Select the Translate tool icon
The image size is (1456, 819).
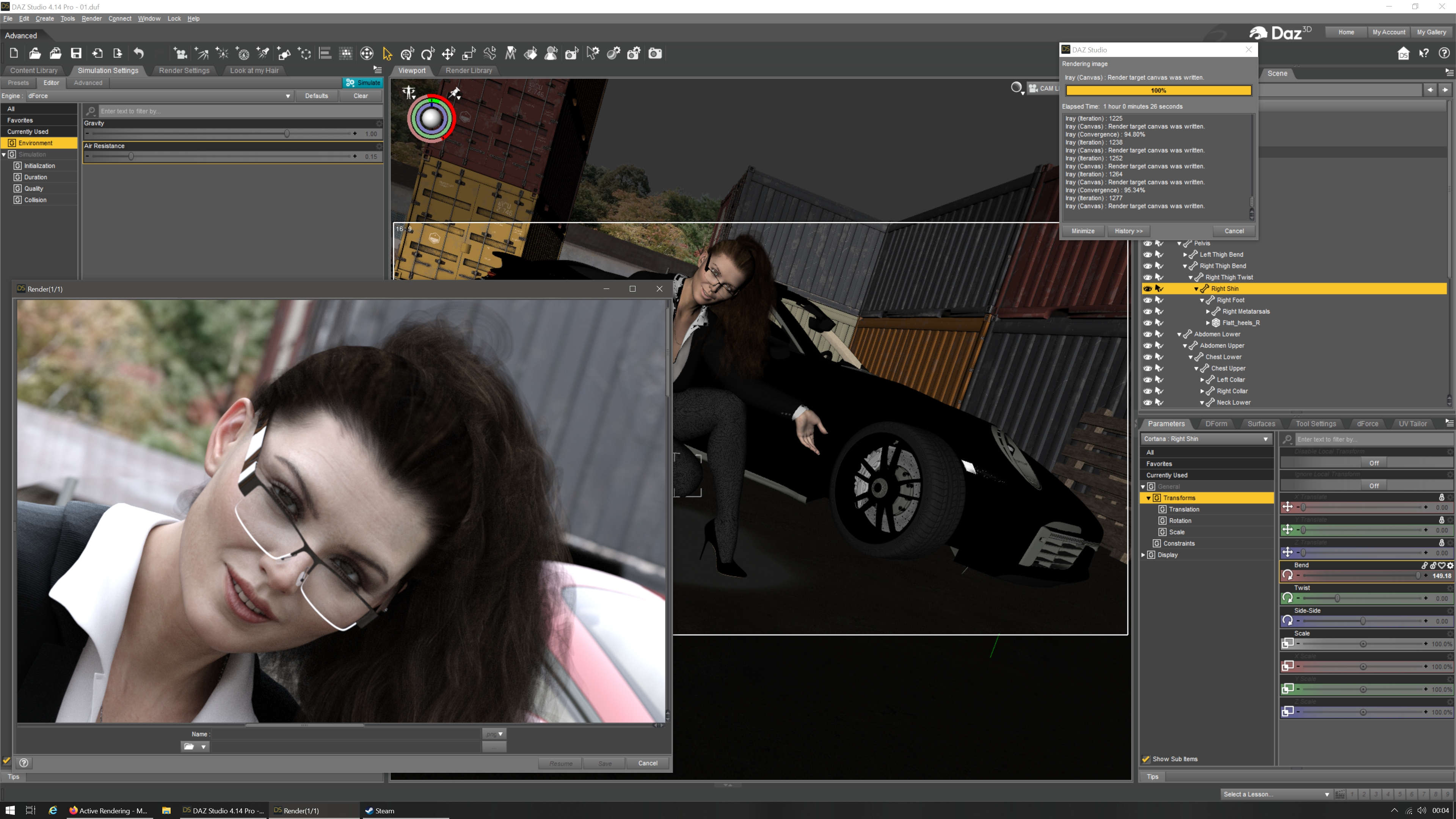pos(449,53)
